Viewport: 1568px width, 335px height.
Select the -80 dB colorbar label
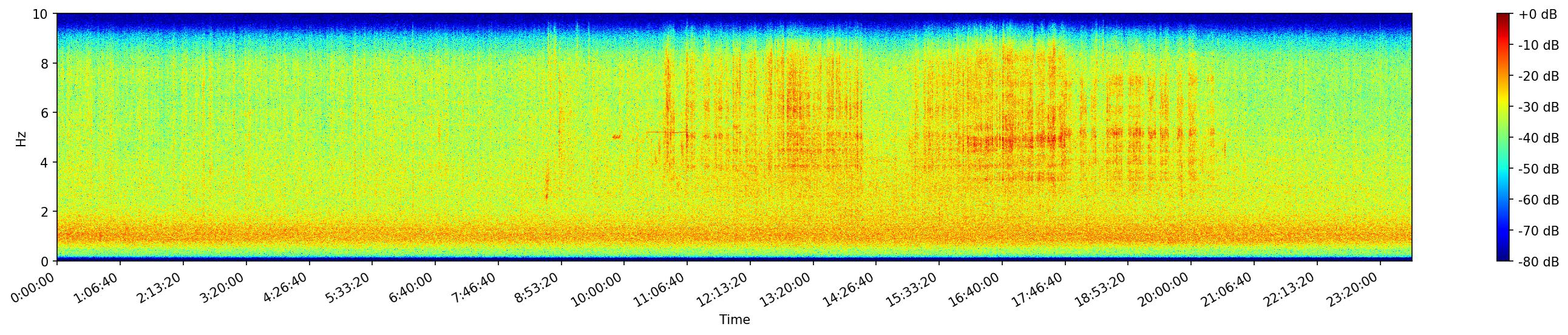click(x=1538, y=262)
